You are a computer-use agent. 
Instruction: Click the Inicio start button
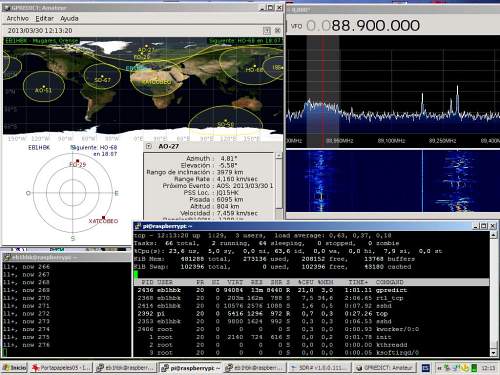point(14,368)
